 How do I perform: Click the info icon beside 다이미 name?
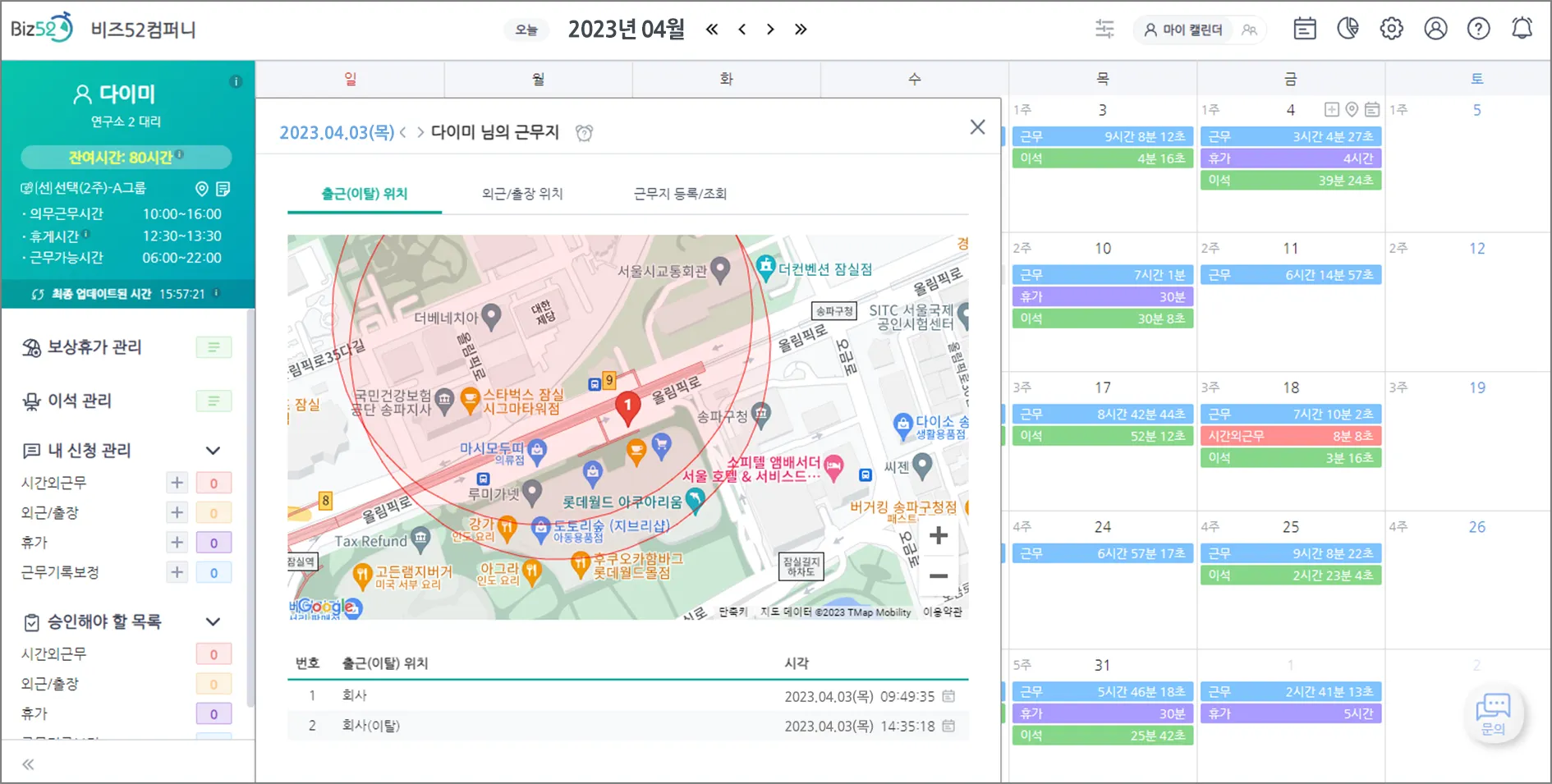(236, 81)
